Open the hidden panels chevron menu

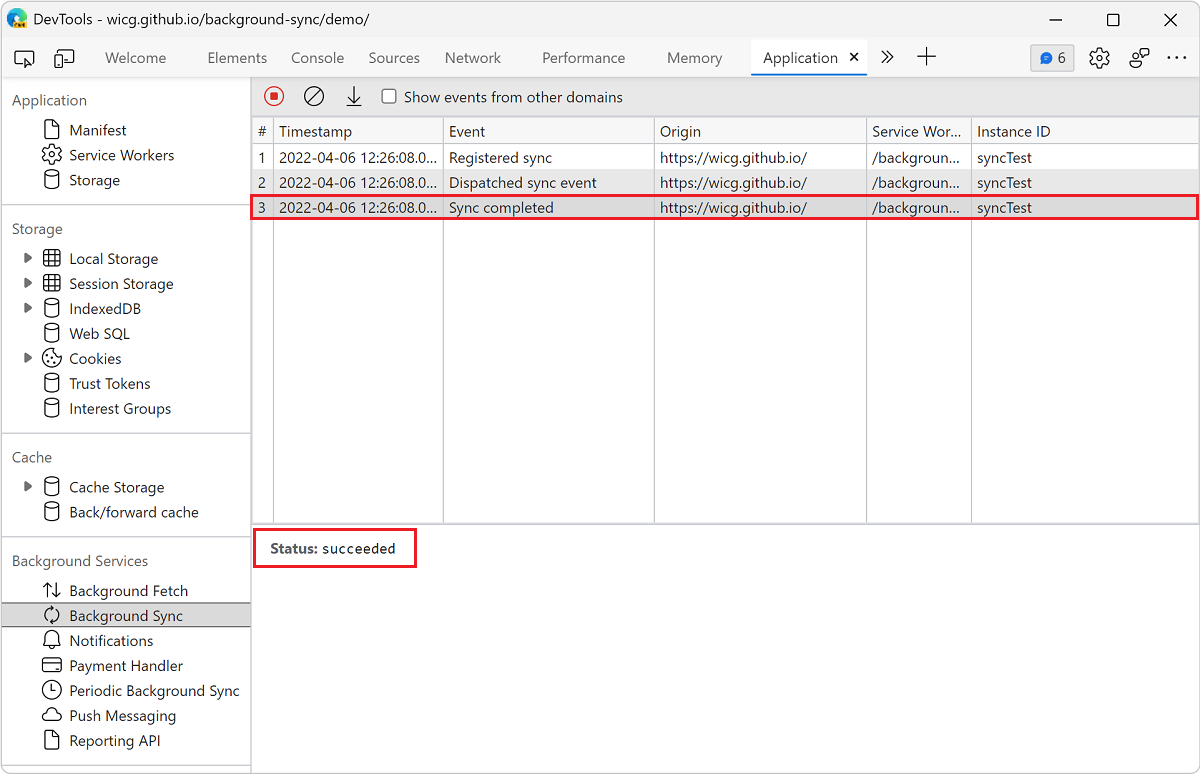click(887, 57)
